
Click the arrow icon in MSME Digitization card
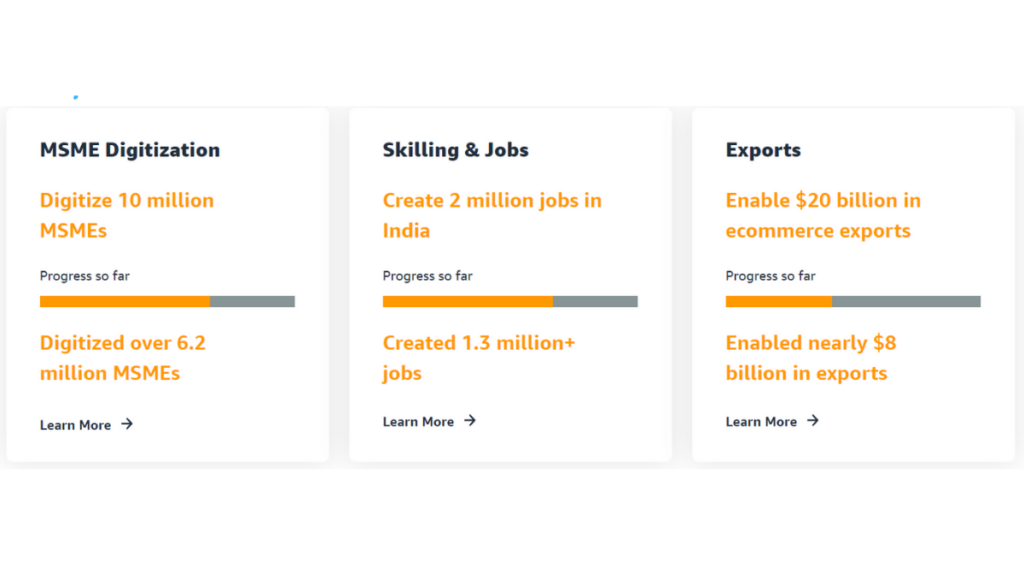(127, 424)
